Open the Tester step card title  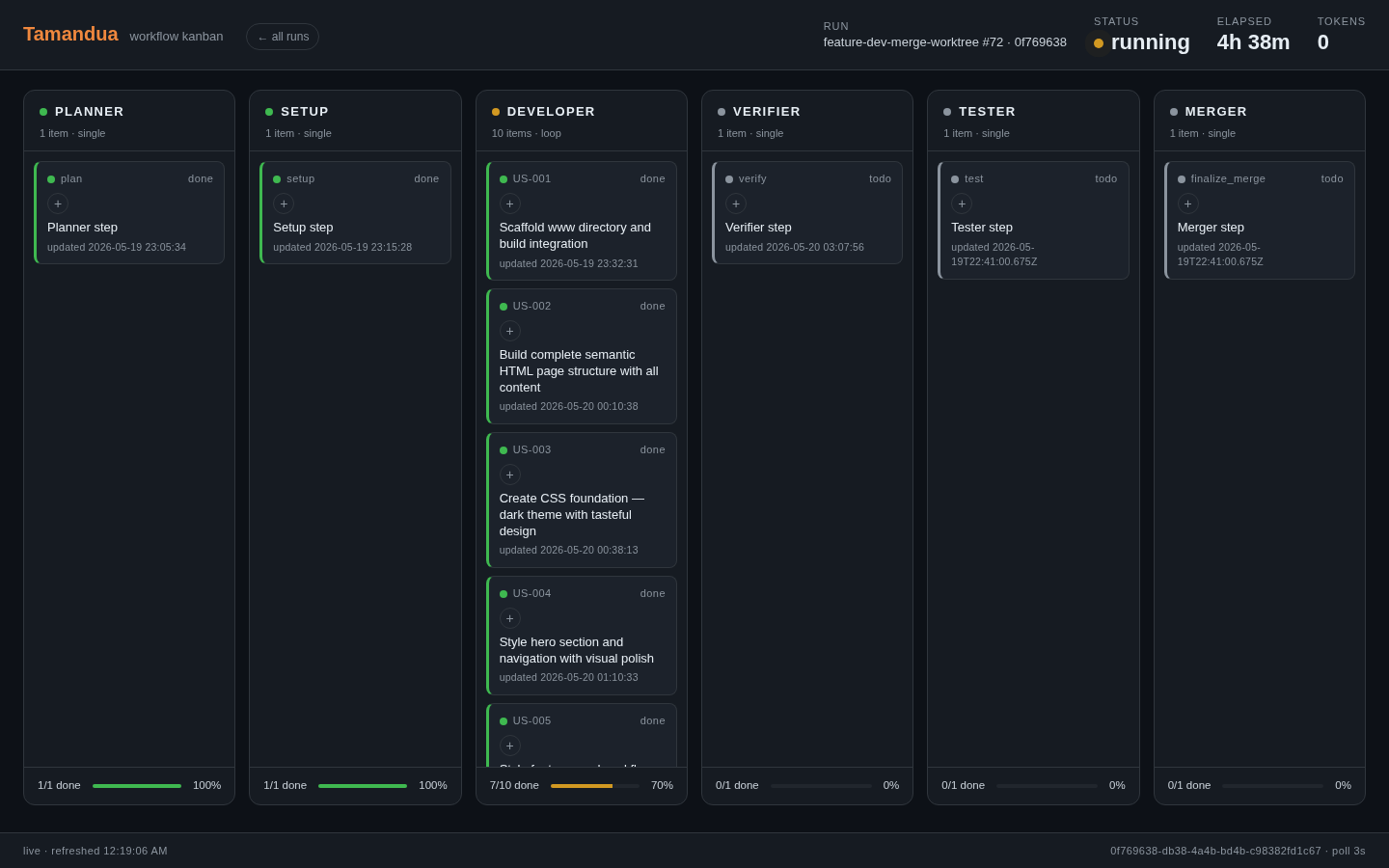click(982, 228)
